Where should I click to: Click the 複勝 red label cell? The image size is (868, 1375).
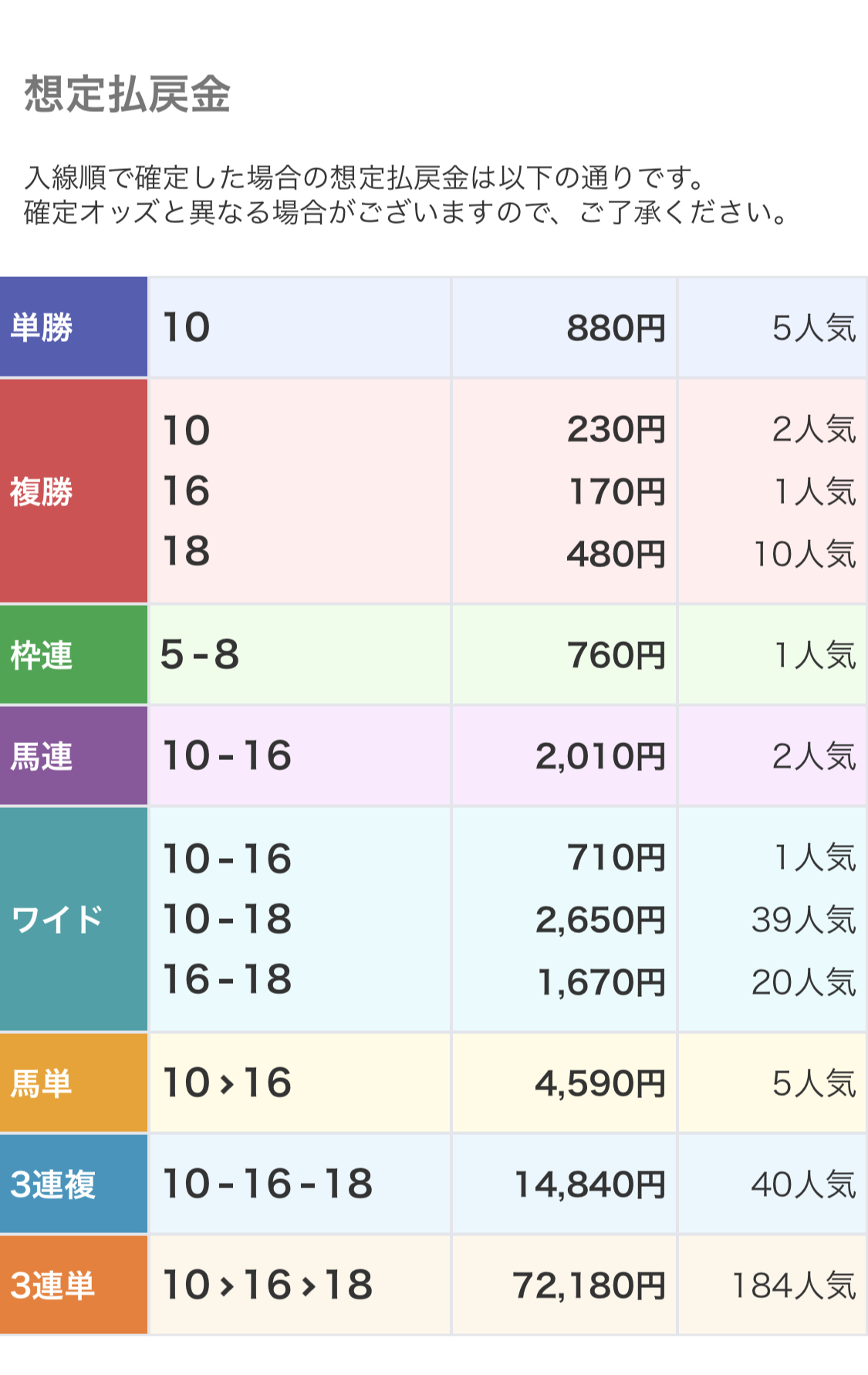click(x=73, y=491)
